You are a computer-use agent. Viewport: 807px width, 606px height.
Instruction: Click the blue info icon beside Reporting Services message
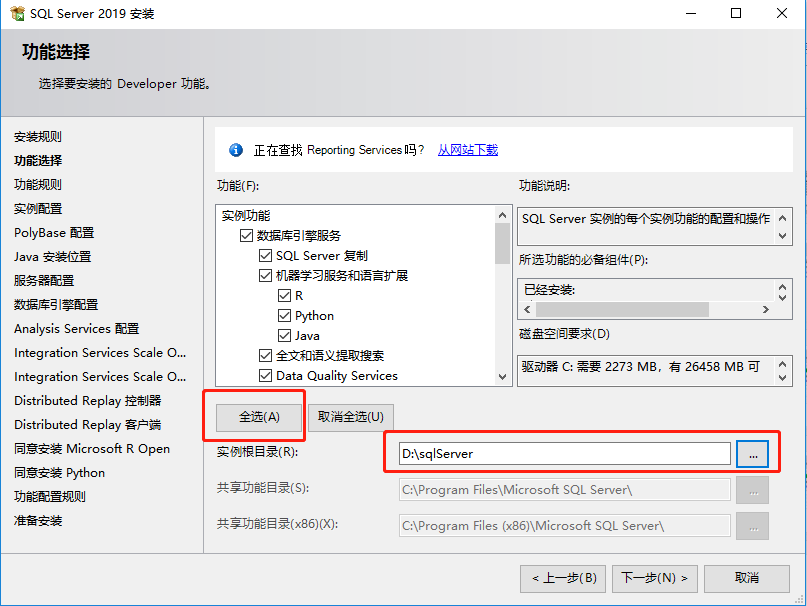(x=235, y=150)
